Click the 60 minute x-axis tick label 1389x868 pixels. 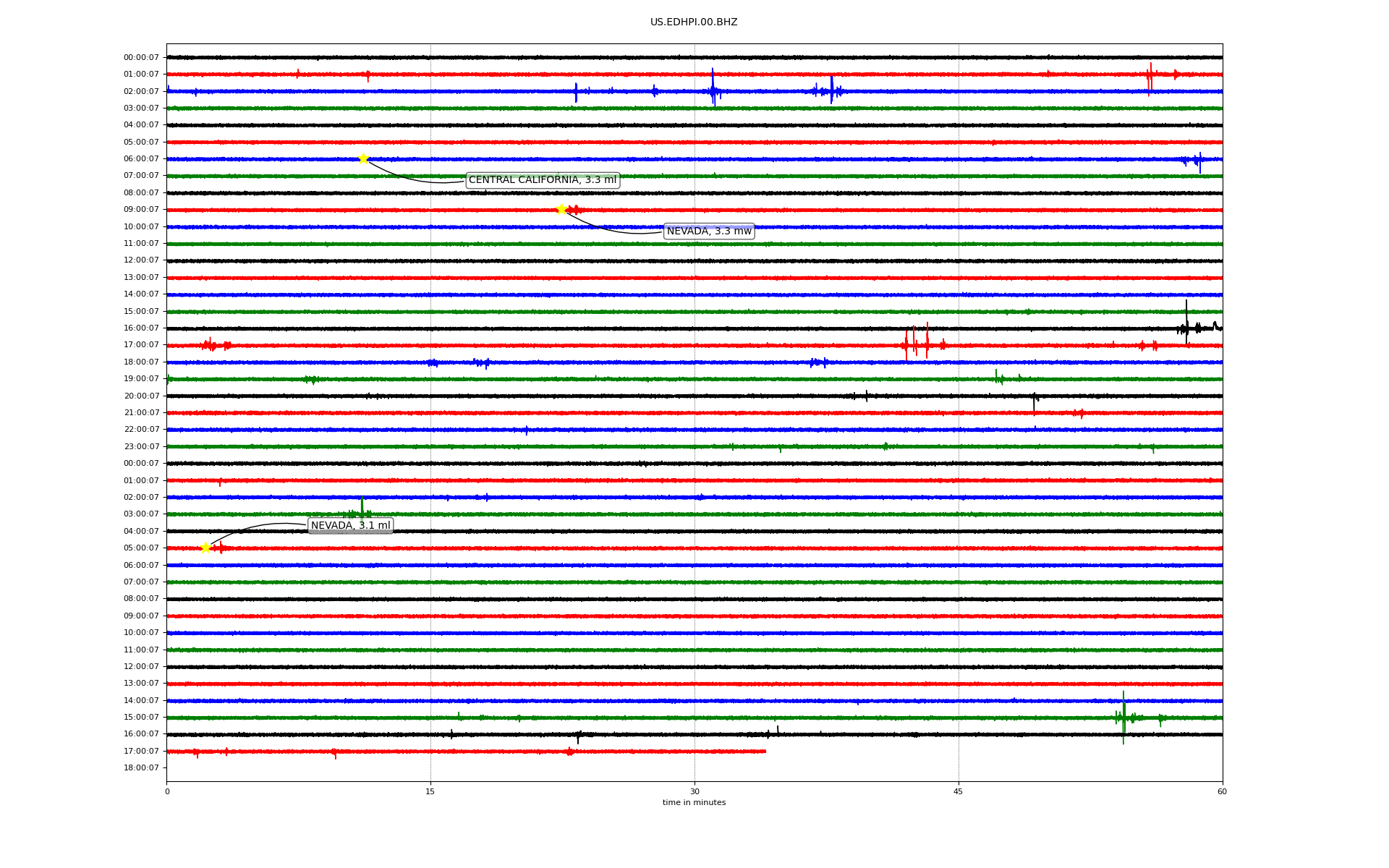[x=1222, y=791]
